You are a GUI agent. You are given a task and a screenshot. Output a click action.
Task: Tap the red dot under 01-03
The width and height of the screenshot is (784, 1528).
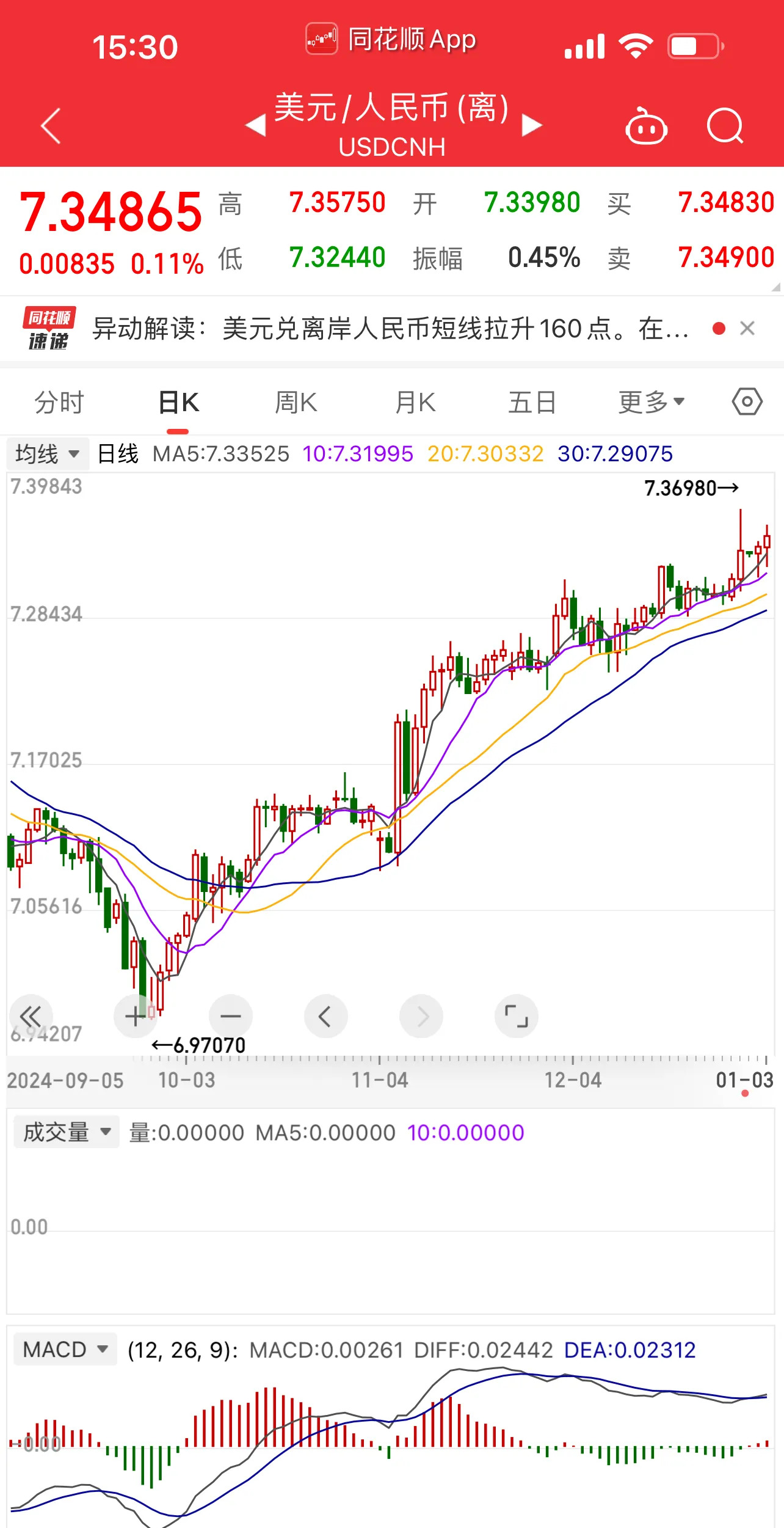745,1094
